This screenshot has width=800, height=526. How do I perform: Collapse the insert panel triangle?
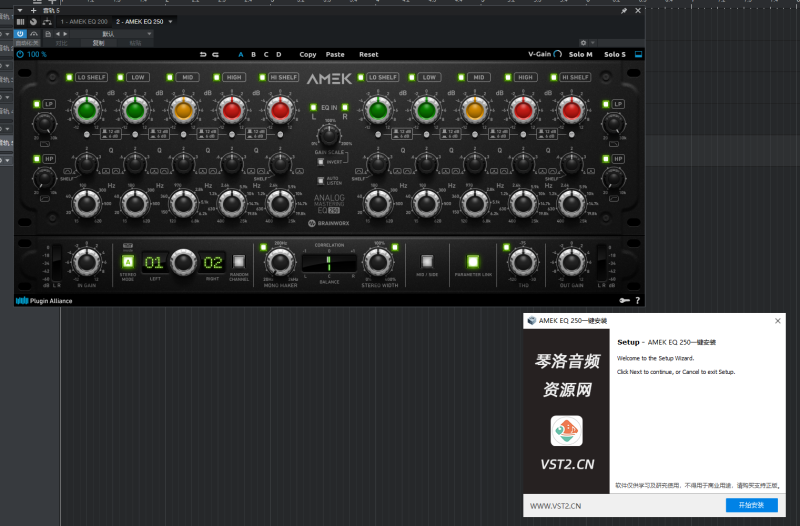20,10
